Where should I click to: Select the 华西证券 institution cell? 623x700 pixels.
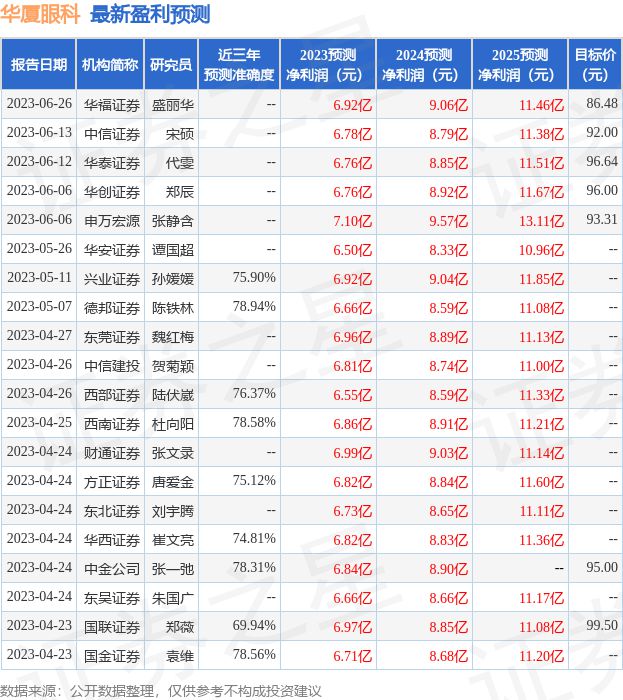pos(112,540)
